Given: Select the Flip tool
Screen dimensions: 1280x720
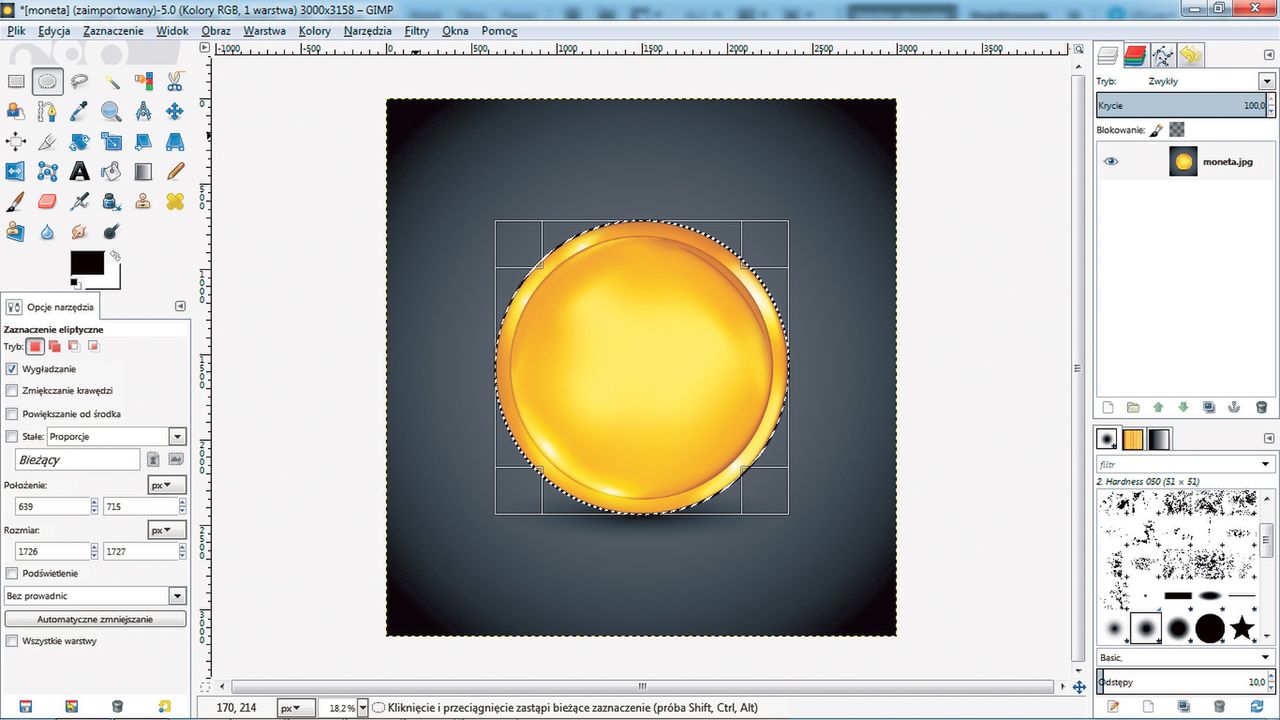Looking at the screenshot, I should (16, 171).
